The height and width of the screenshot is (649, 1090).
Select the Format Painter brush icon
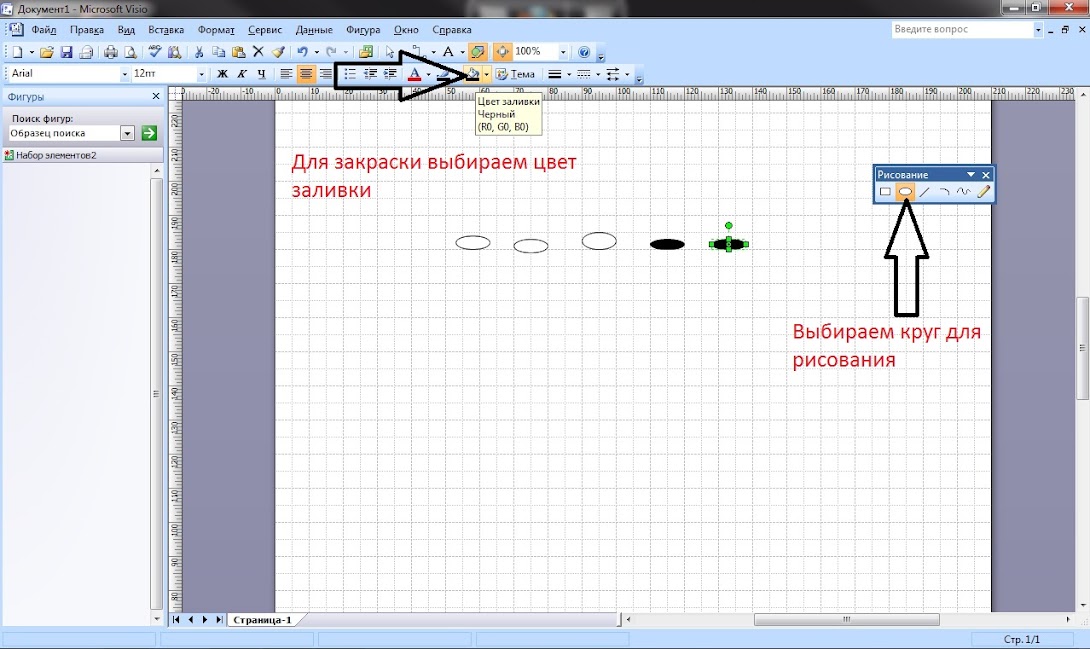pyautogui.click(x=278, y=52)
